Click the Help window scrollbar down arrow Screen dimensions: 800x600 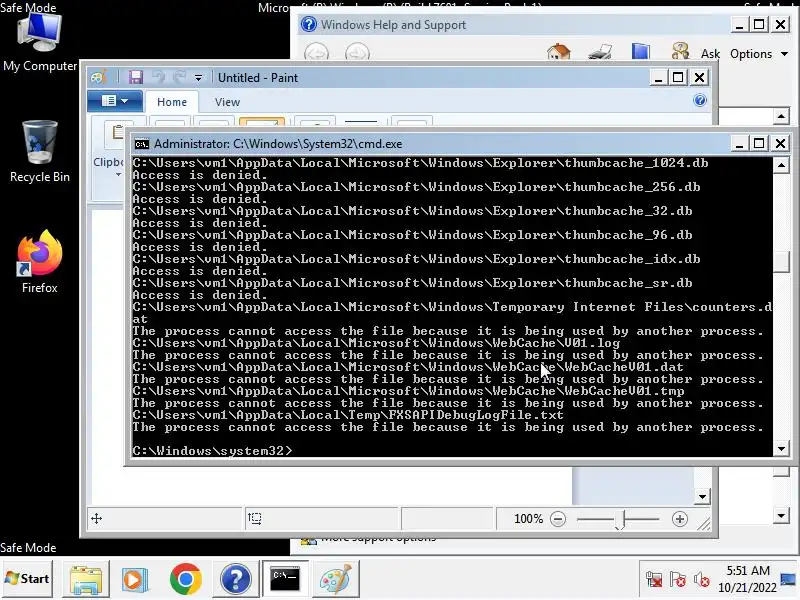[781, 516]
